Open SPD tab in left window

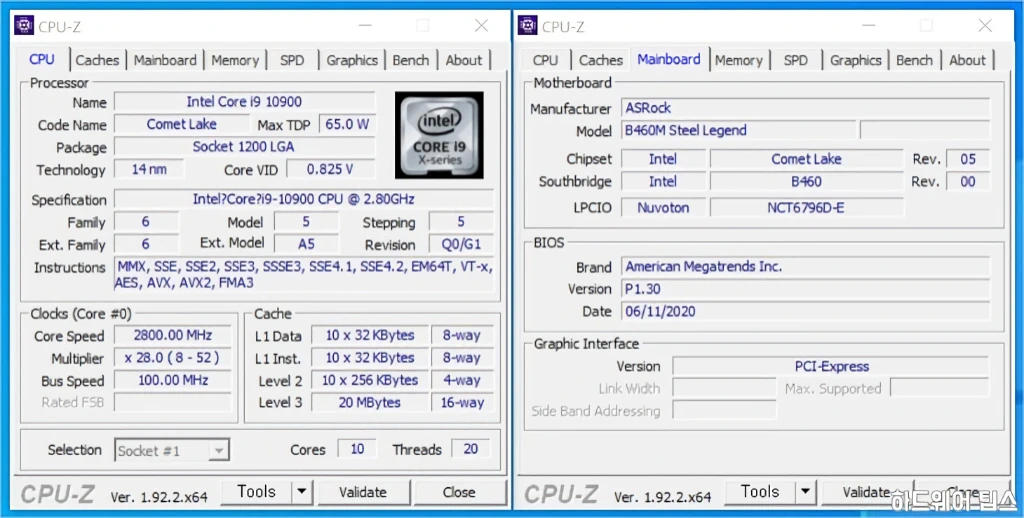pos(292,60)
